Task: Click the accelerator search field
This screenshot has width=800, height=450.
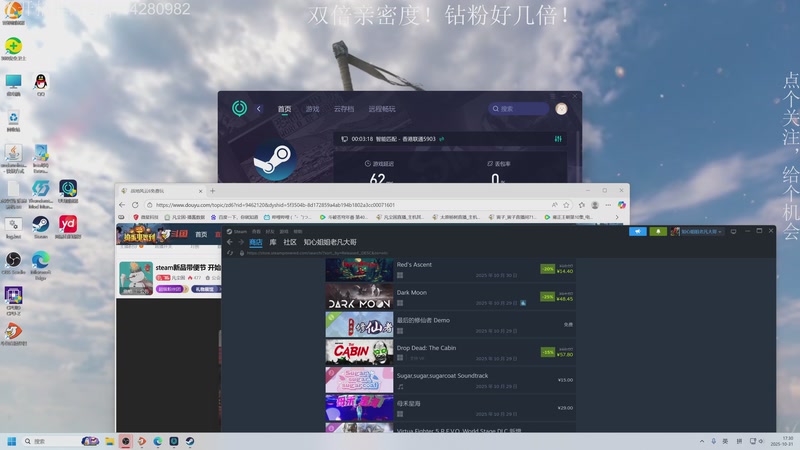Action: [x=518, y=109]
